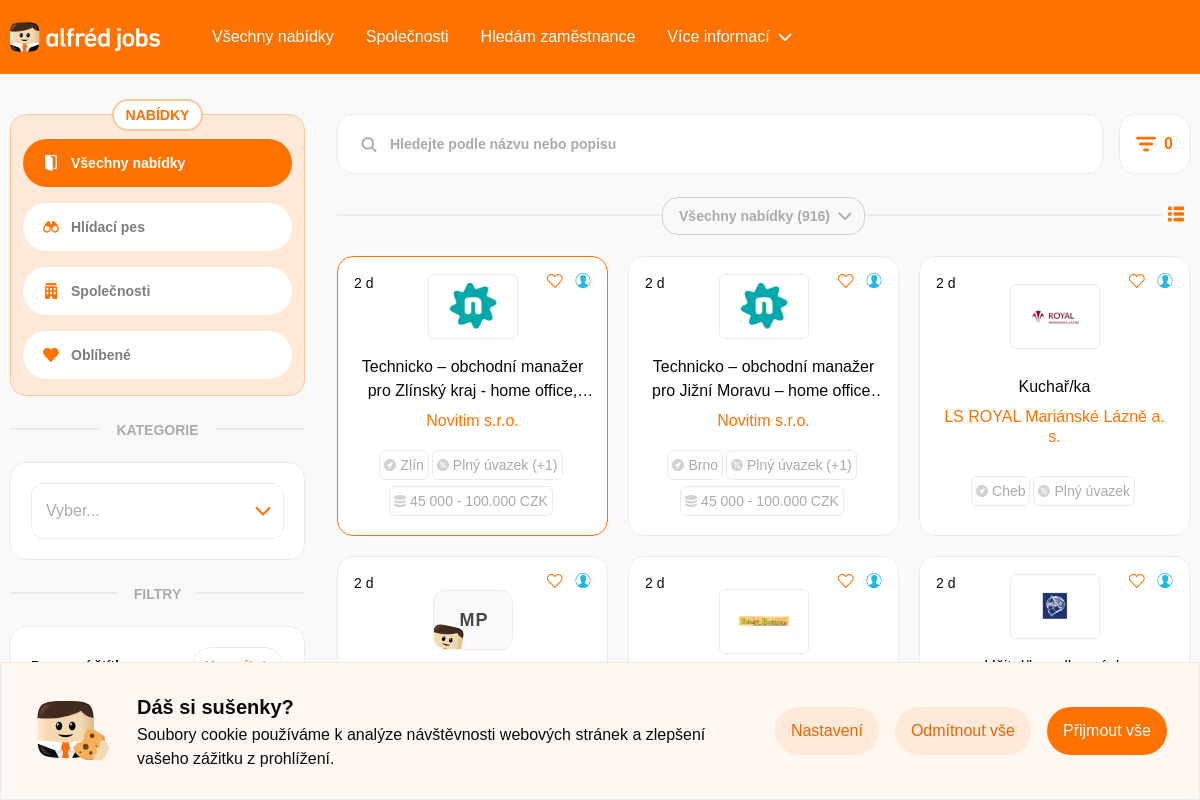This screenshot has height=800, width=1200.
Task: Favorite the MP company job card
Action: 555,581
